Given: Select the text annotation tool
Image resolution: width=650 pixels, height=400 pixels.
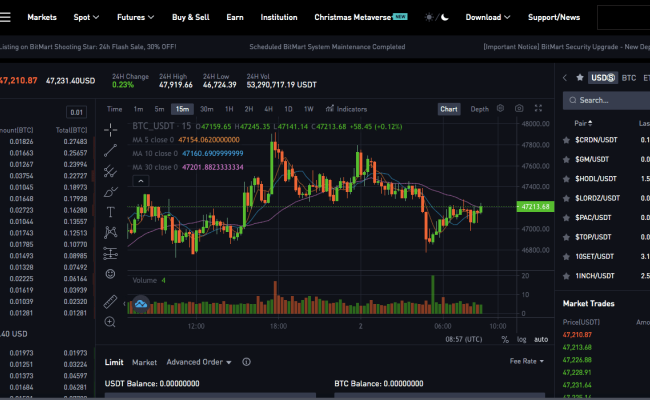Looking at the screenshot, I should point(110,211).
